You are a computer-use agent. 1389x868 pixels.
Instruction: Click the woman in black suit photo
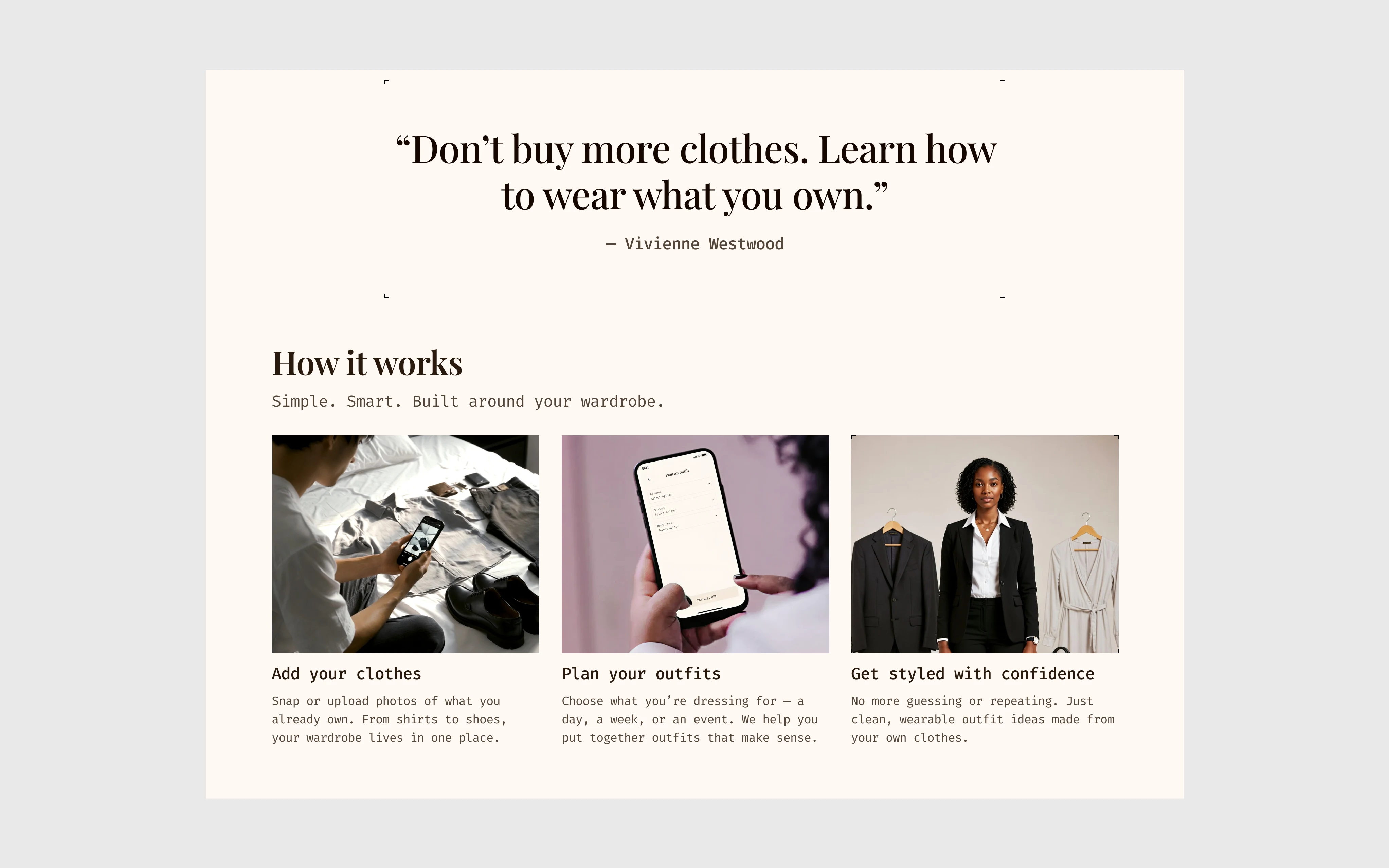pos(985,544)
